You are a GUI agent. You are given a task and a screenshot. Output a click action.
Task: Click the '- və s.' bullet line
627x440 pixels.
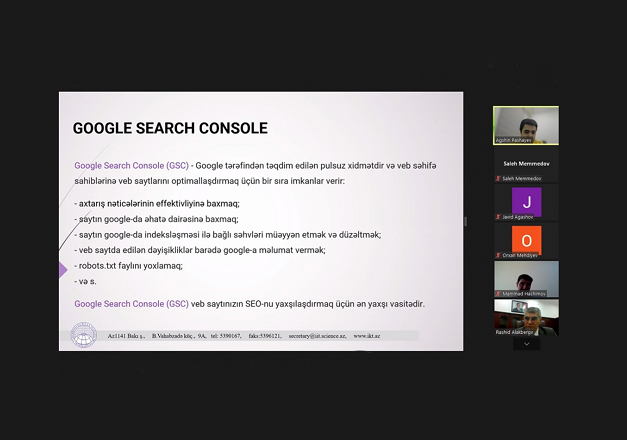[85, 282]
